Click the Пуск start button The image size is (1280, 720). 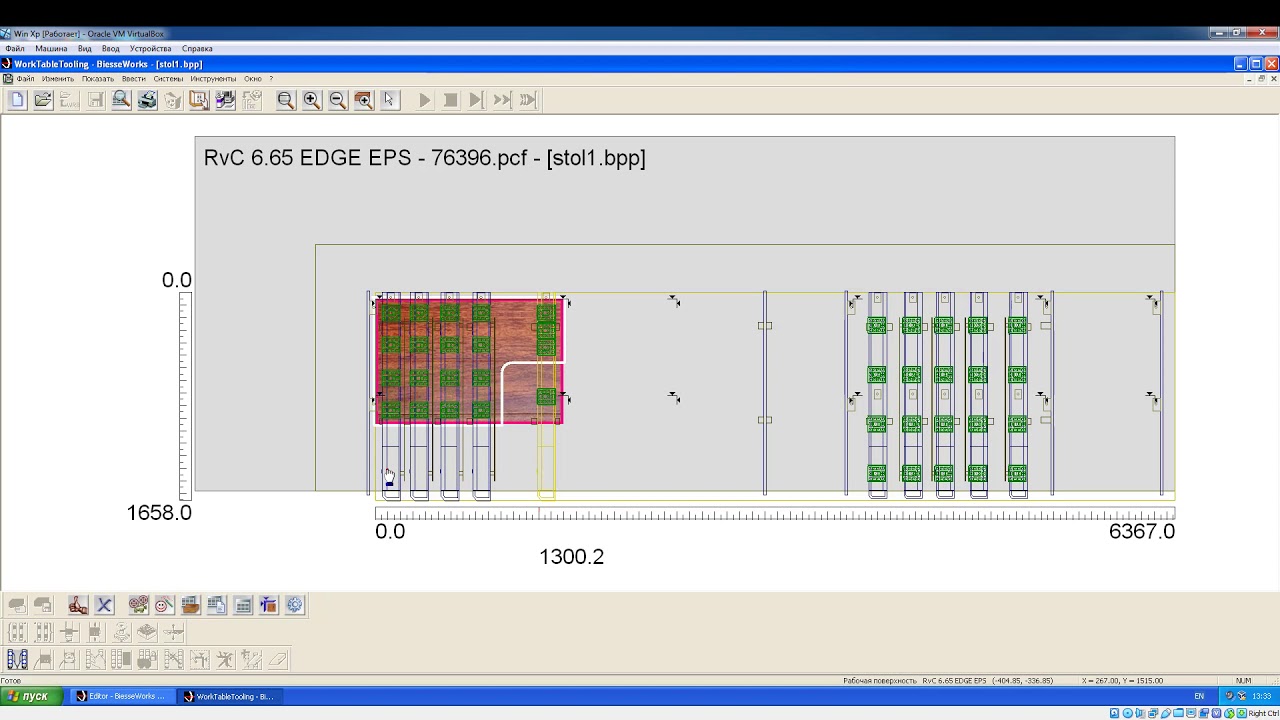click(30, 696)
